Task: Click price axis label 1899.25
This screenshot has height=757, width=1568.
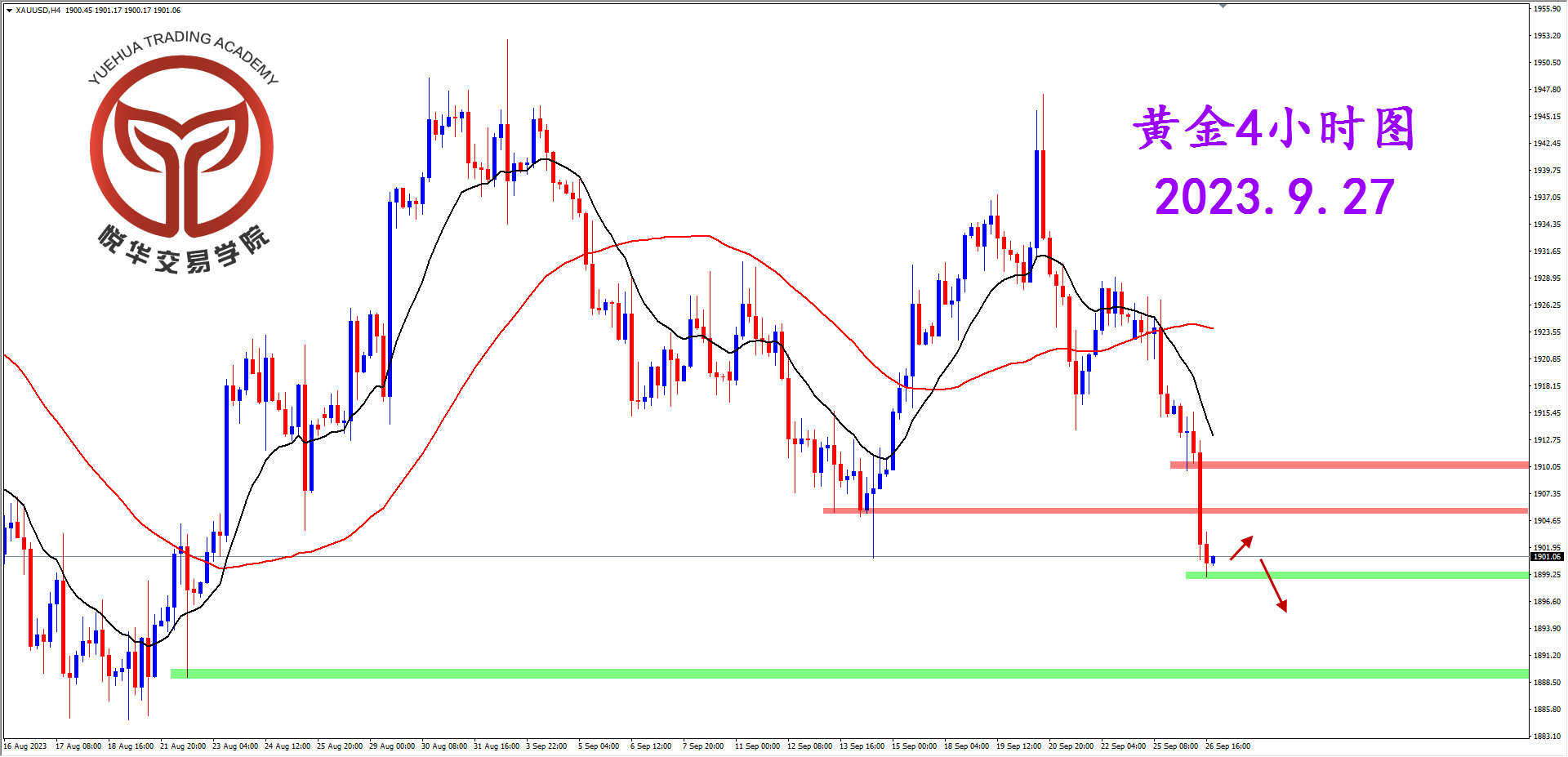Action: [x=1547, y=575]
